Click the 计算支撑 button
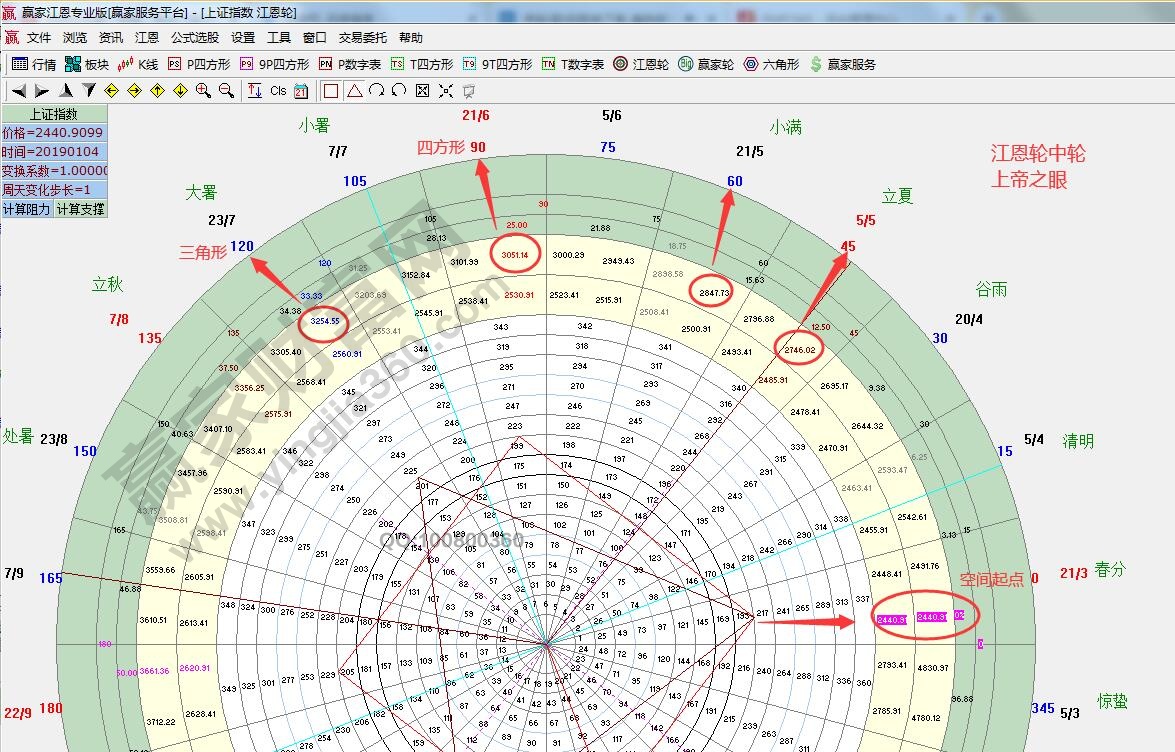 click(79, 209)
